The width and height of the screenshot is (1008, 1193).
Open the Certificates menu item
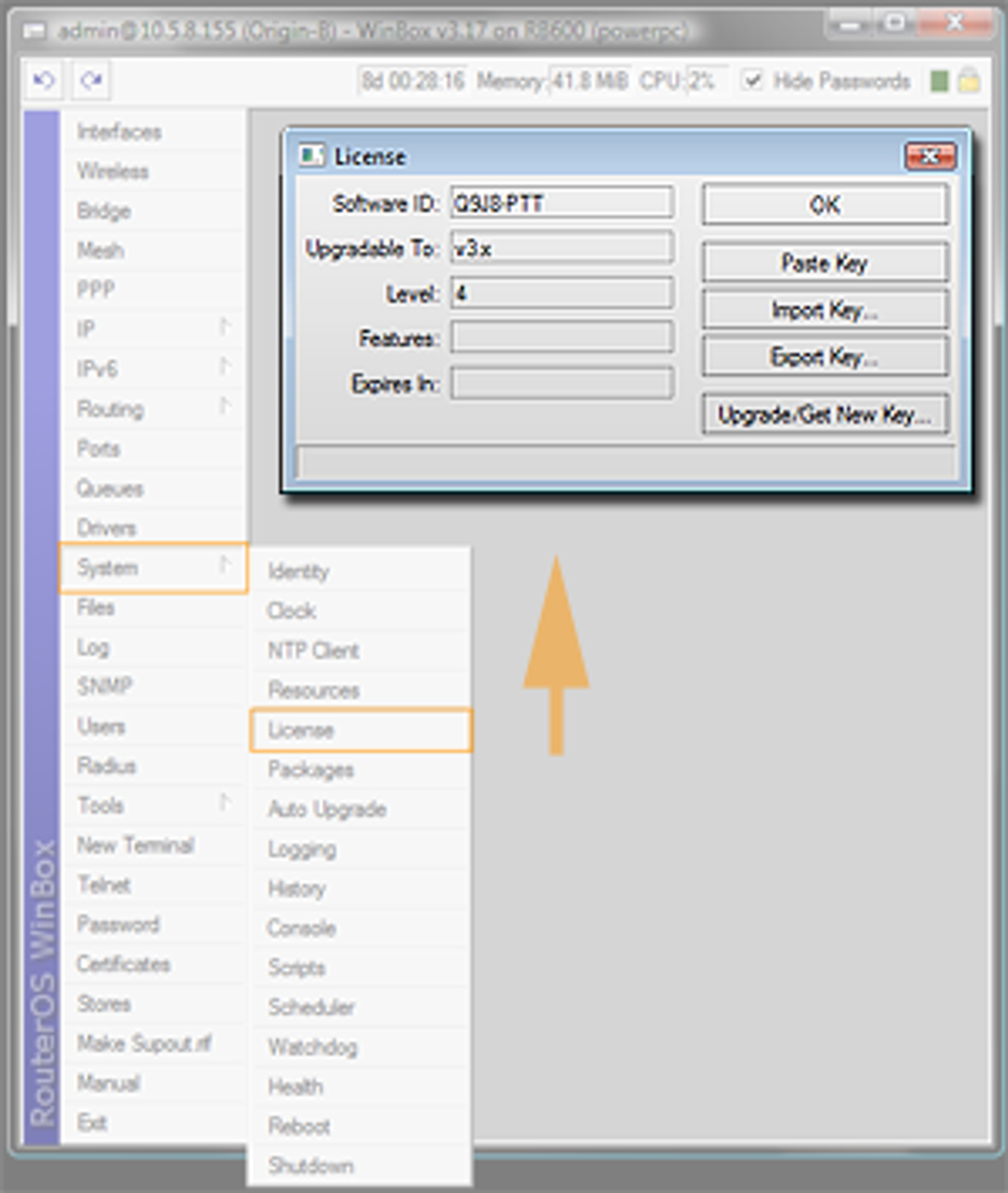154,965
